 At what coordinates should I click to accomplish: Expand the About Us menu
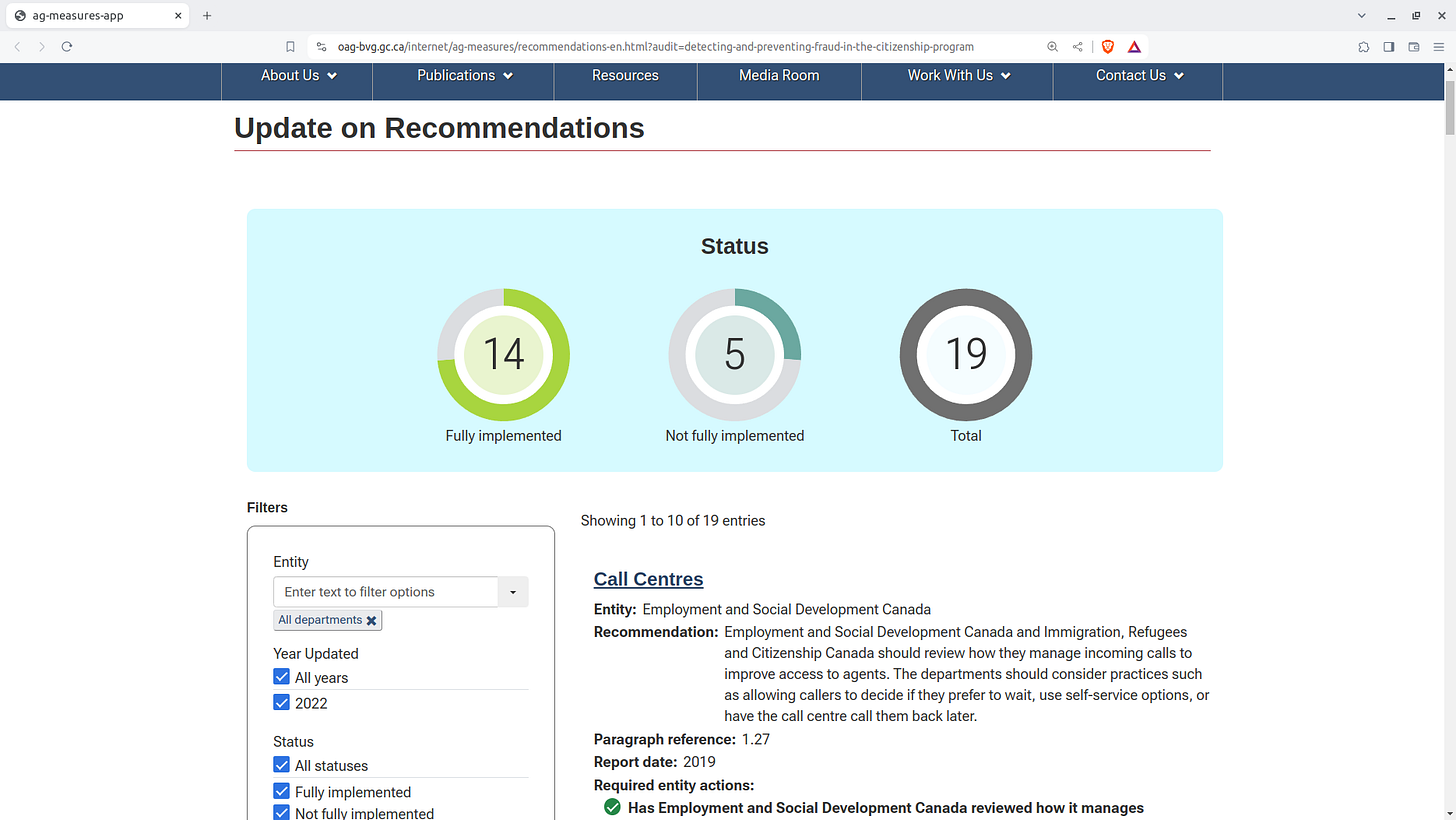[298, 76]
